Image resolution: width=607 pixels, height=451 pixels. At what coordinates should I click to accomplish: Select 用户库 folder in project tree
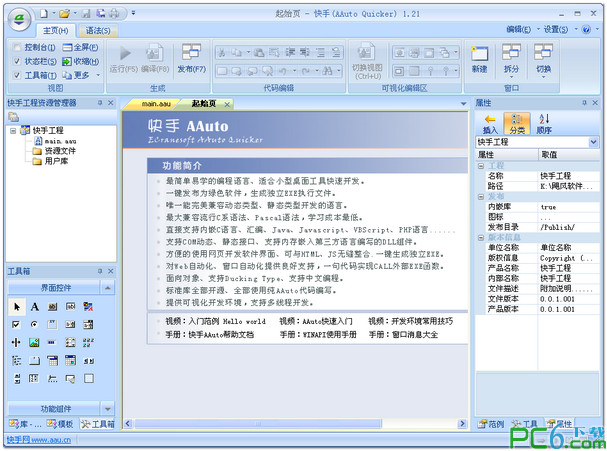[x=56, y=161]
